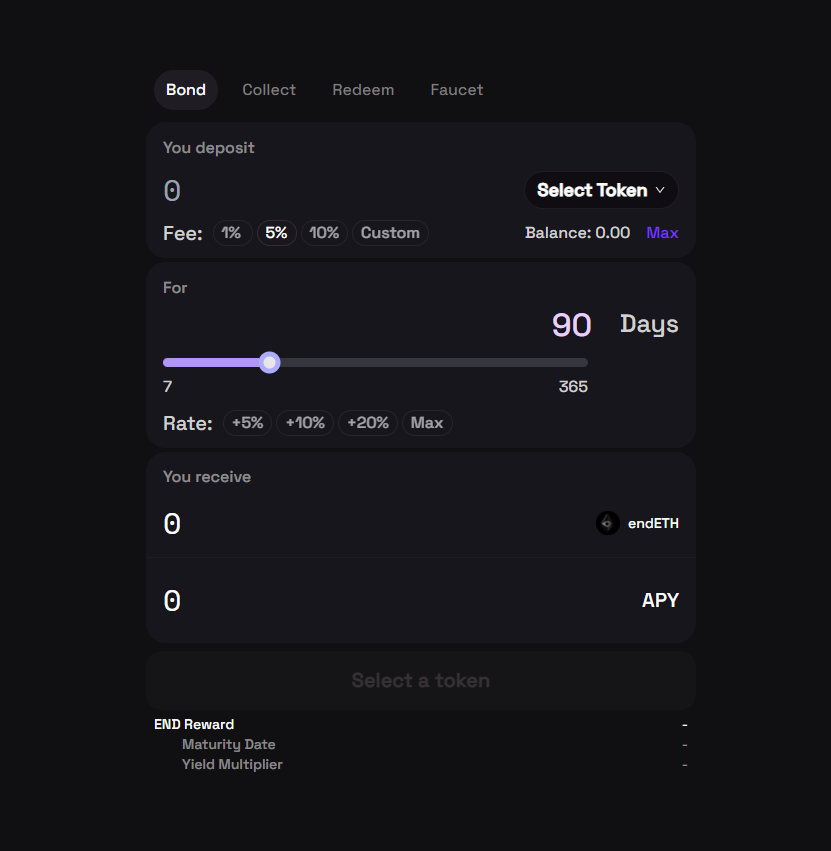This screenshot has width=831, height=851.
Task: Open the Faucet tab
Action: pos(456,90)
